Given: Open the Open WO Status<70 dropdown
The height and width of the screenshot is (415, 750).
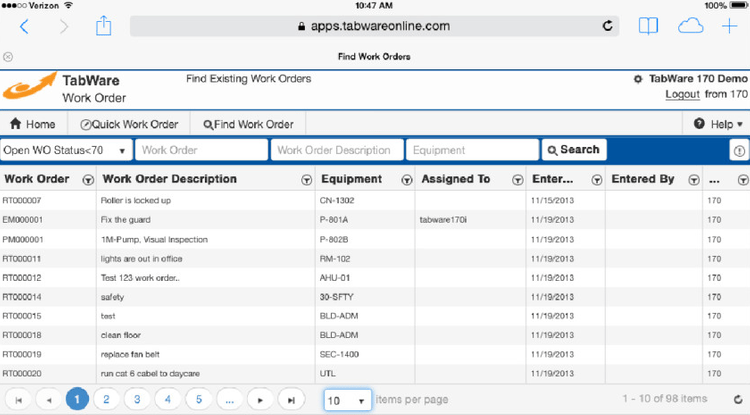Looking at the screenshot, I should click(x=66, y=150).
